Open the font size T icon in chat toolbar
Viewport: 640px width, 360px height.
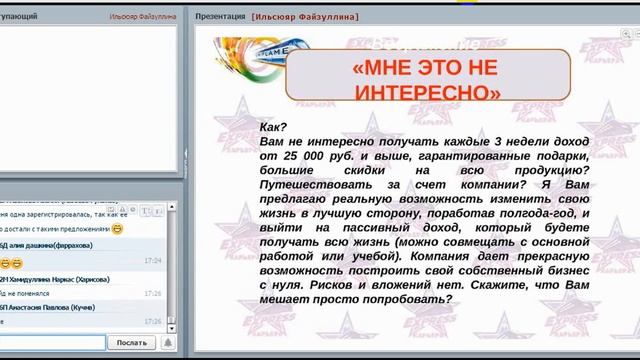point(145,211)
